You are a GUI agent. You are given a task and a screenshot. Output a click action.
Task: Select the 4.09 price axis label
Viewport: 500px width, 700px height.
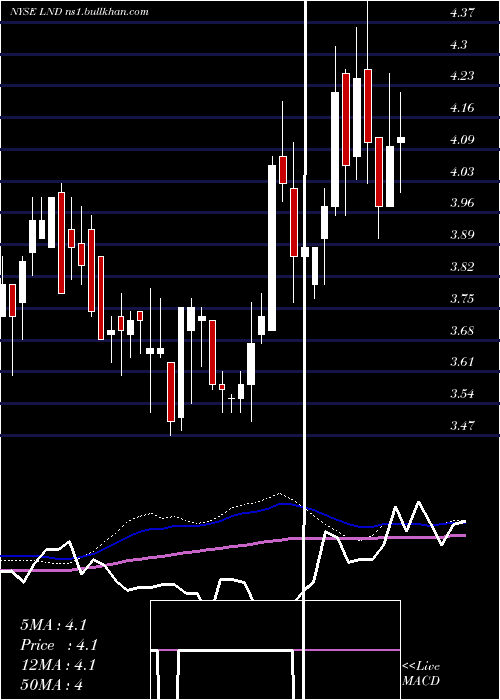click(x=462, y=140)
